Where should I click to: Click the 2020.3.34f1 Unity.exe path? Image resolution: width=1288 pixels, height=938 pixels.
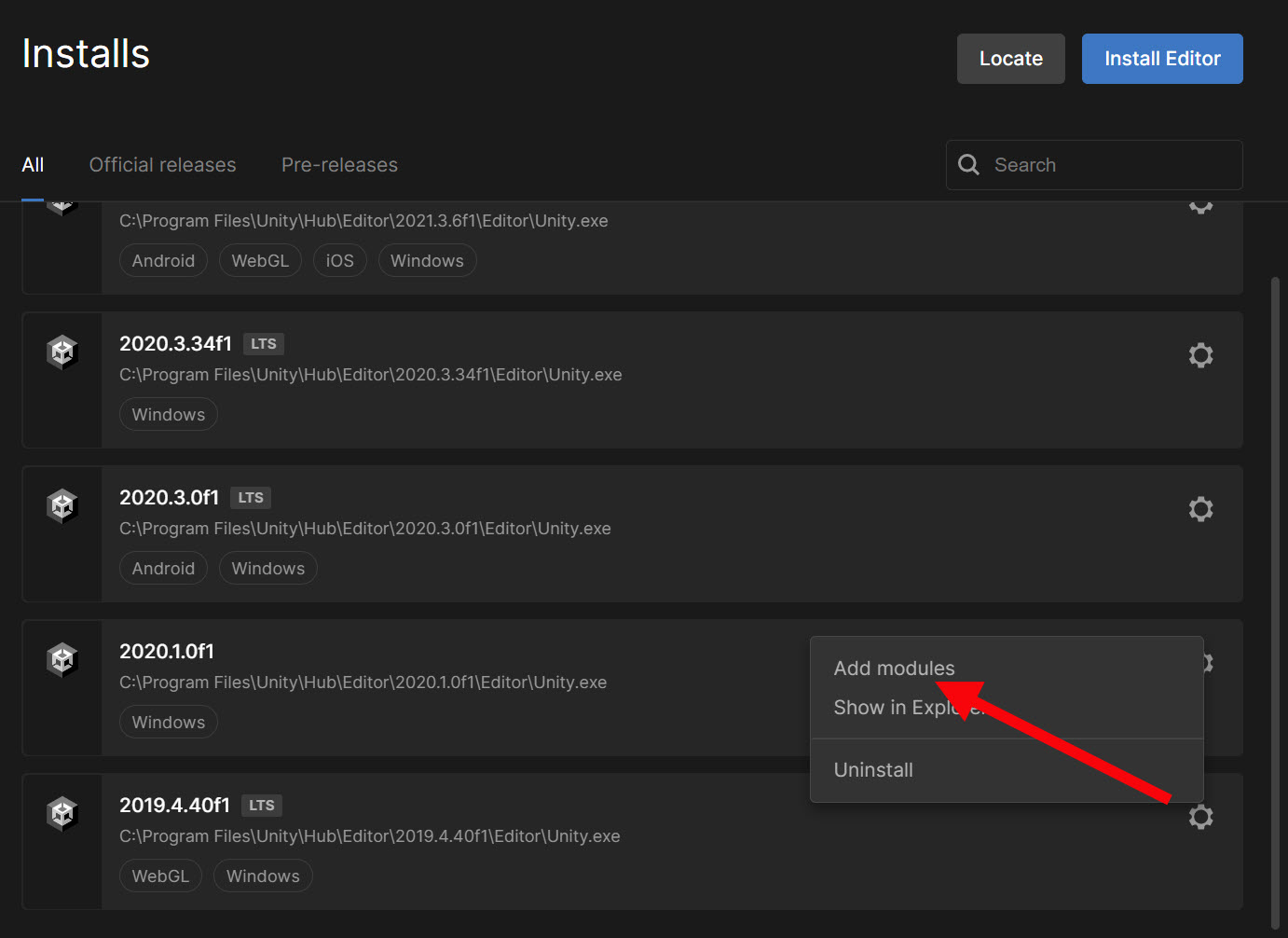coord(371,375)
